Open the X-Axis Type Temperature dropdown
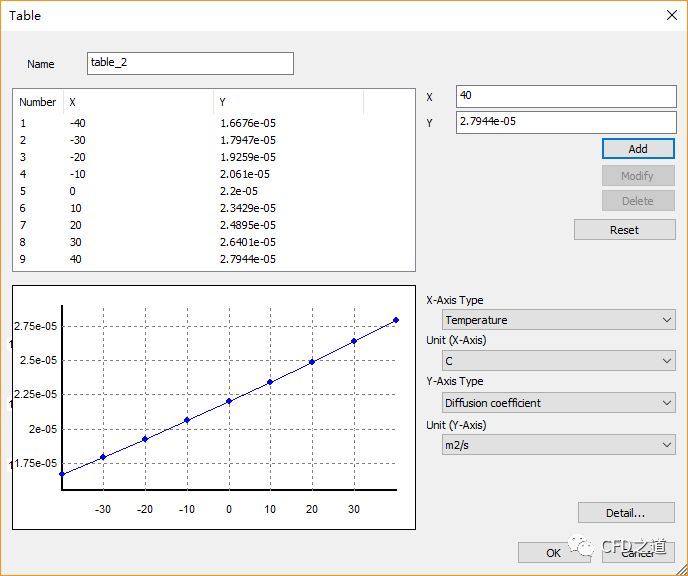688x576 pixels. click(559, 320)
